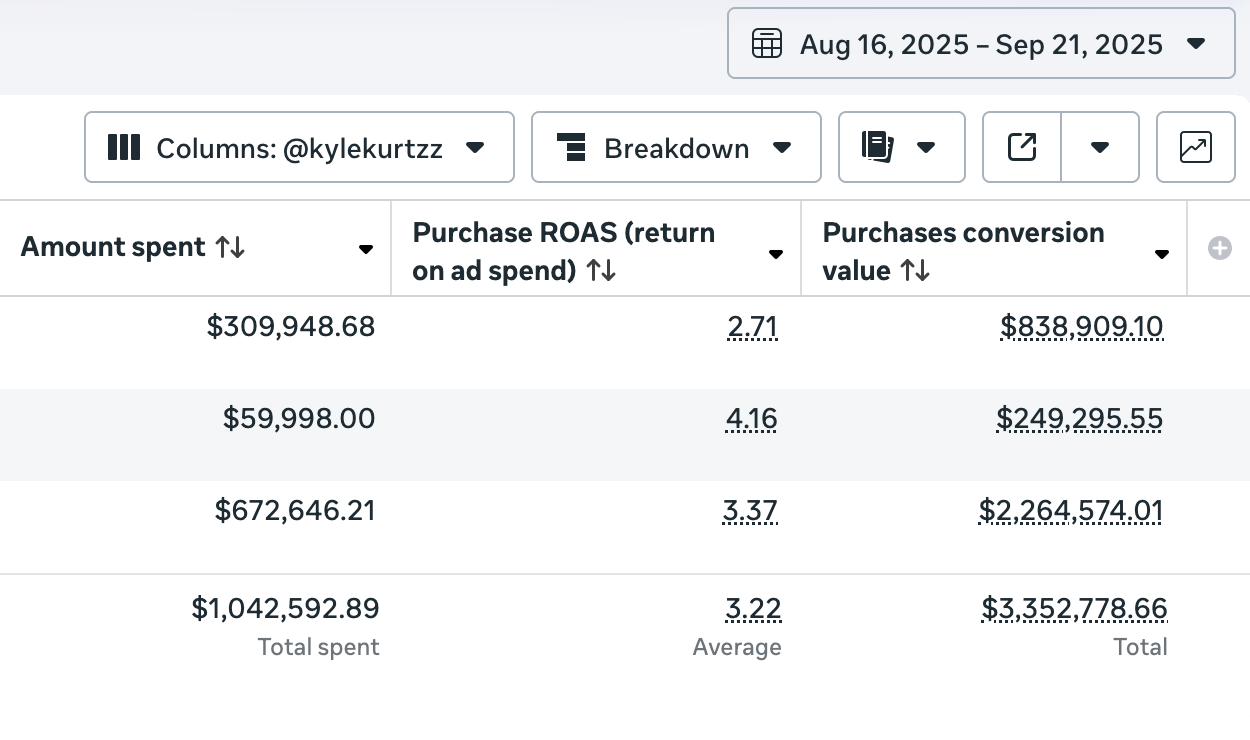The width and height of the screenshot is (1250, 740).
Task: Open the charts trend icon button
Action: click(x=1195, y=146)
